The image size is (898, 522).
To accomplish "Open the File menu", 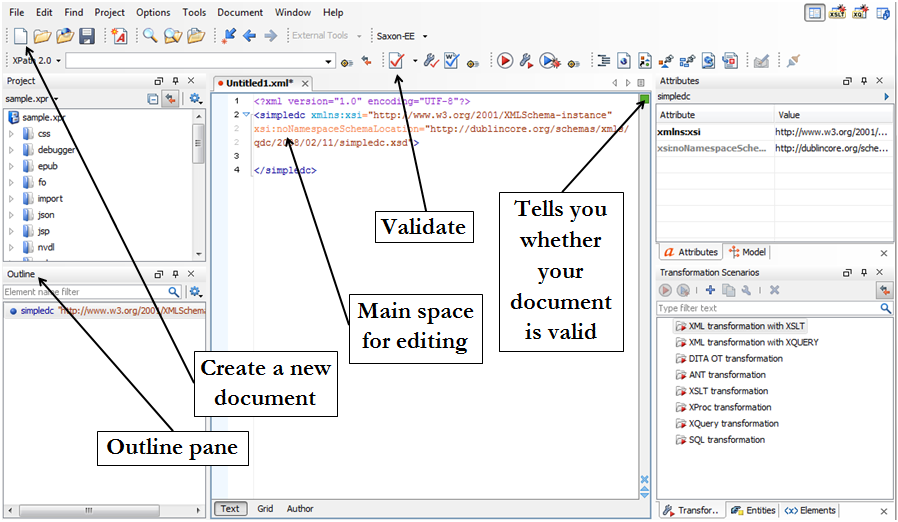I will pos(17,12).
